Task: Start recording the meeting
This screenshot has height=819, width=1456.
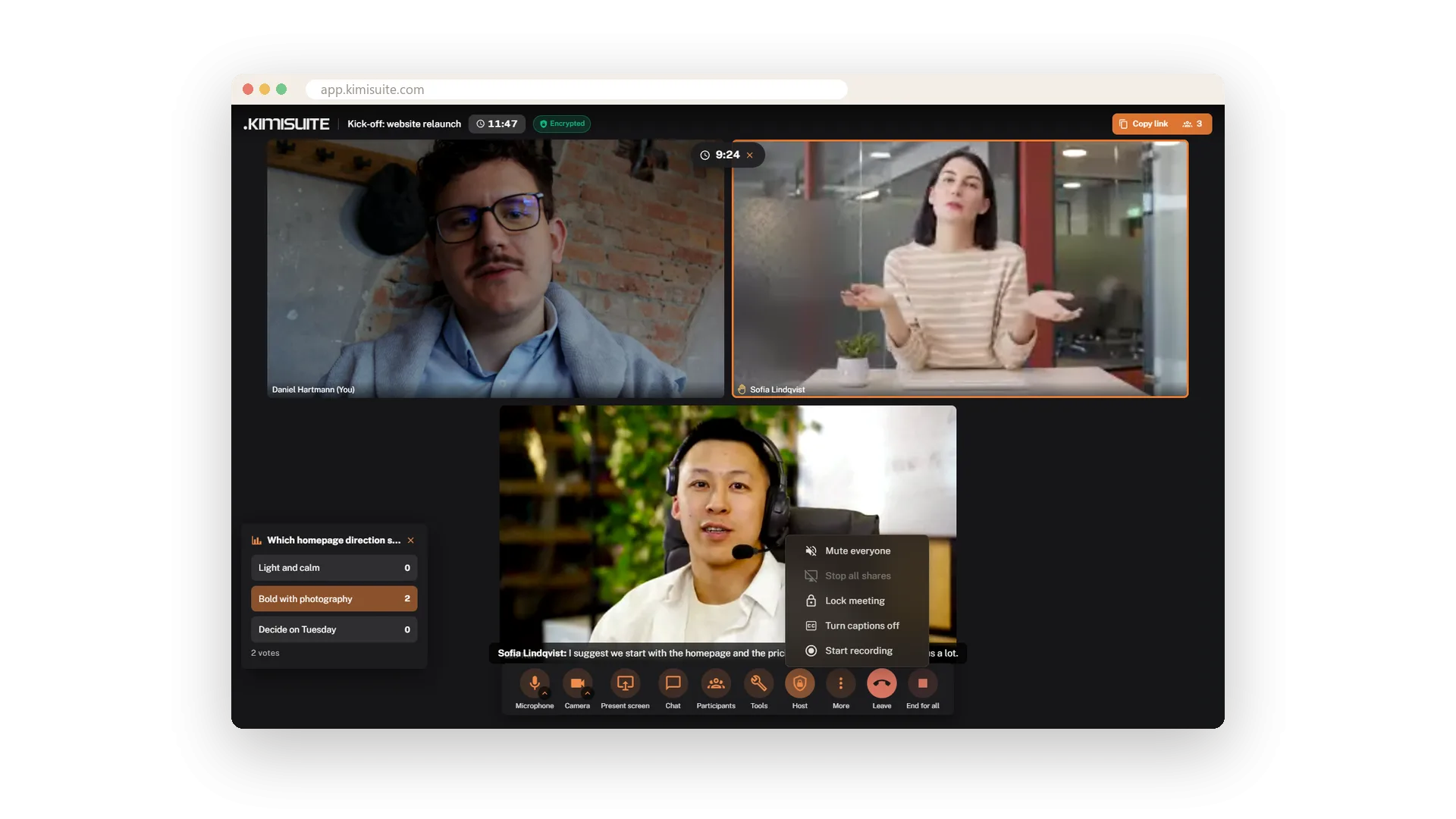Action: coord(857,651)
